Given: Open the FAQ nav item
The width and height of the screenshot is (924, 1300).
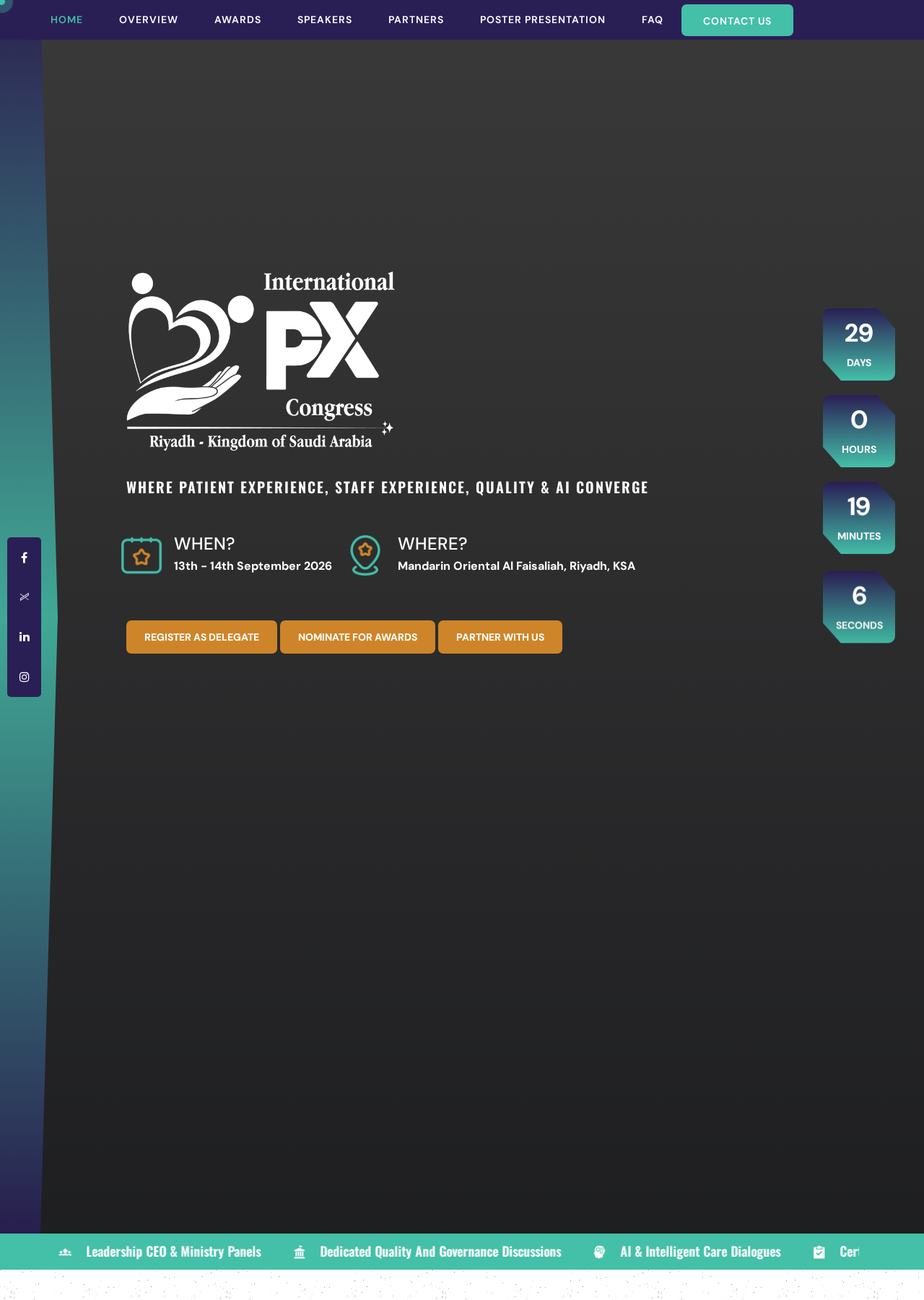Looking at the screenshot, I should pyautogui.click(x=652, y=19).
